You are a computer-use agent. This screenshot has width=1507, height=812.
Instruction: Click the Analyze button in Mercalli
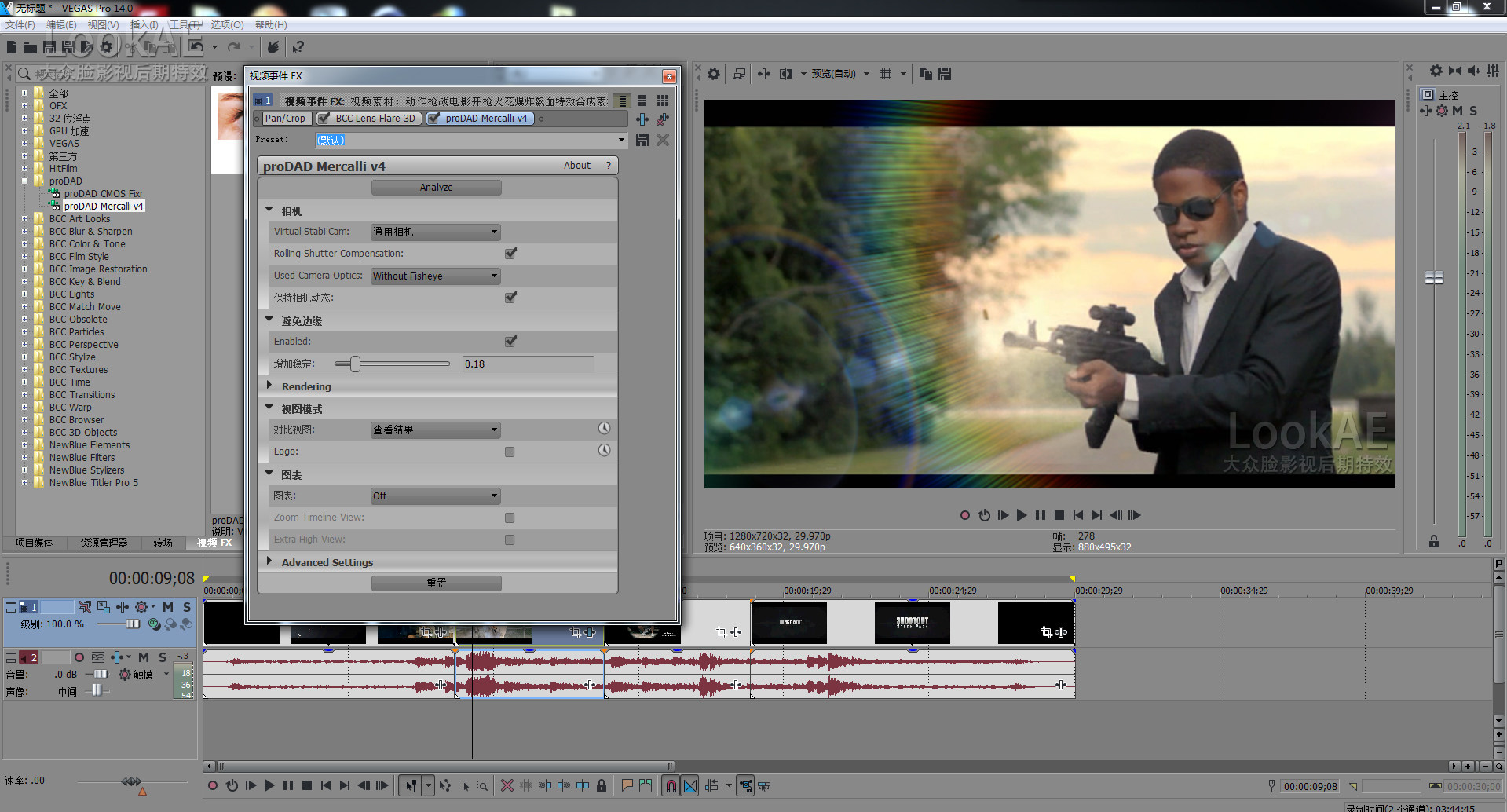436,188
